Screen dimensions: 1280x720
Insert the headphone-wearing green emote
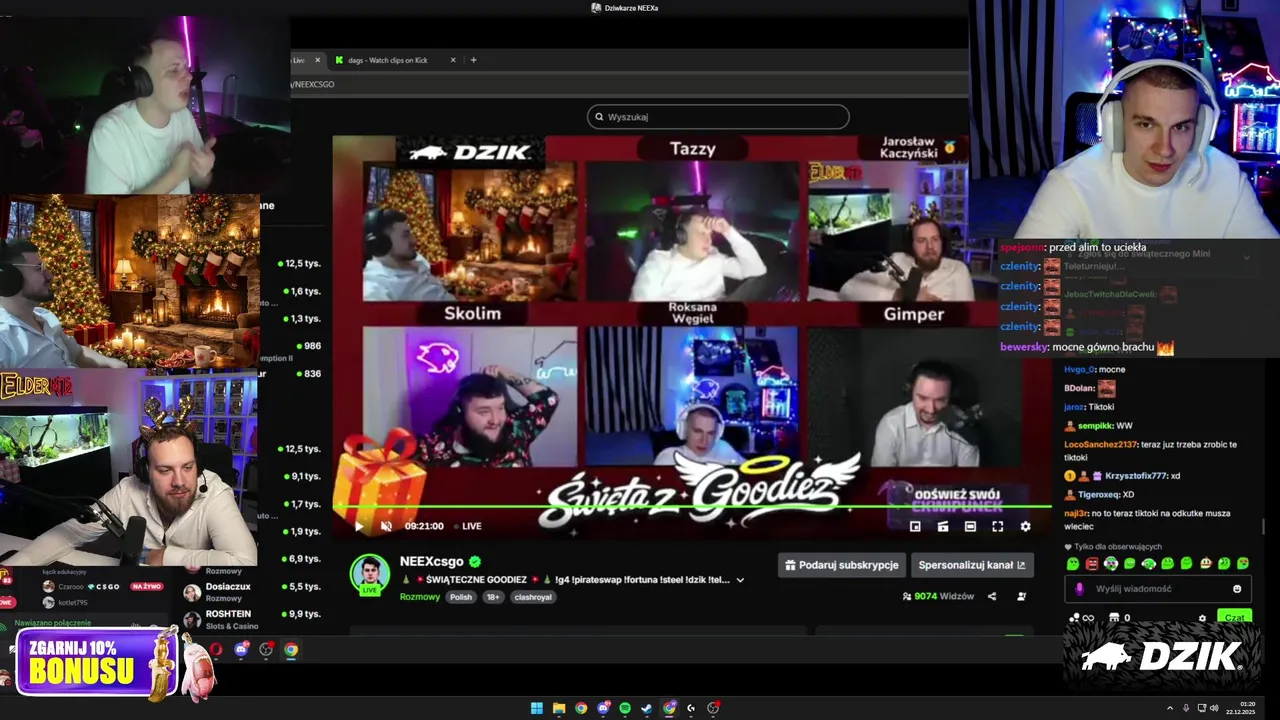(x=1111, y=564)
